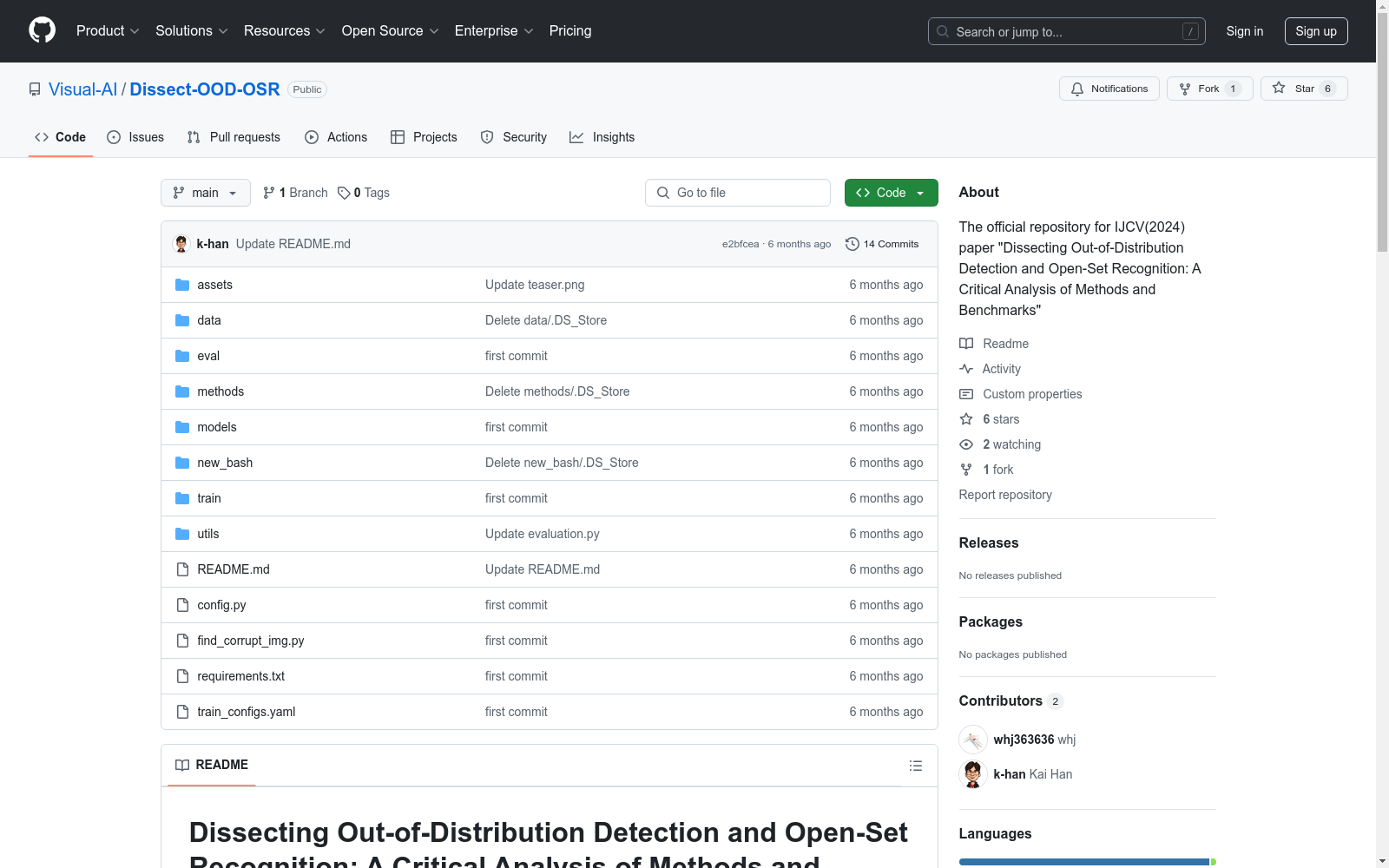Open the Contributors heading link
Image resolution: width=1389 pixels, height=868 pixels.
point(1010,700)
